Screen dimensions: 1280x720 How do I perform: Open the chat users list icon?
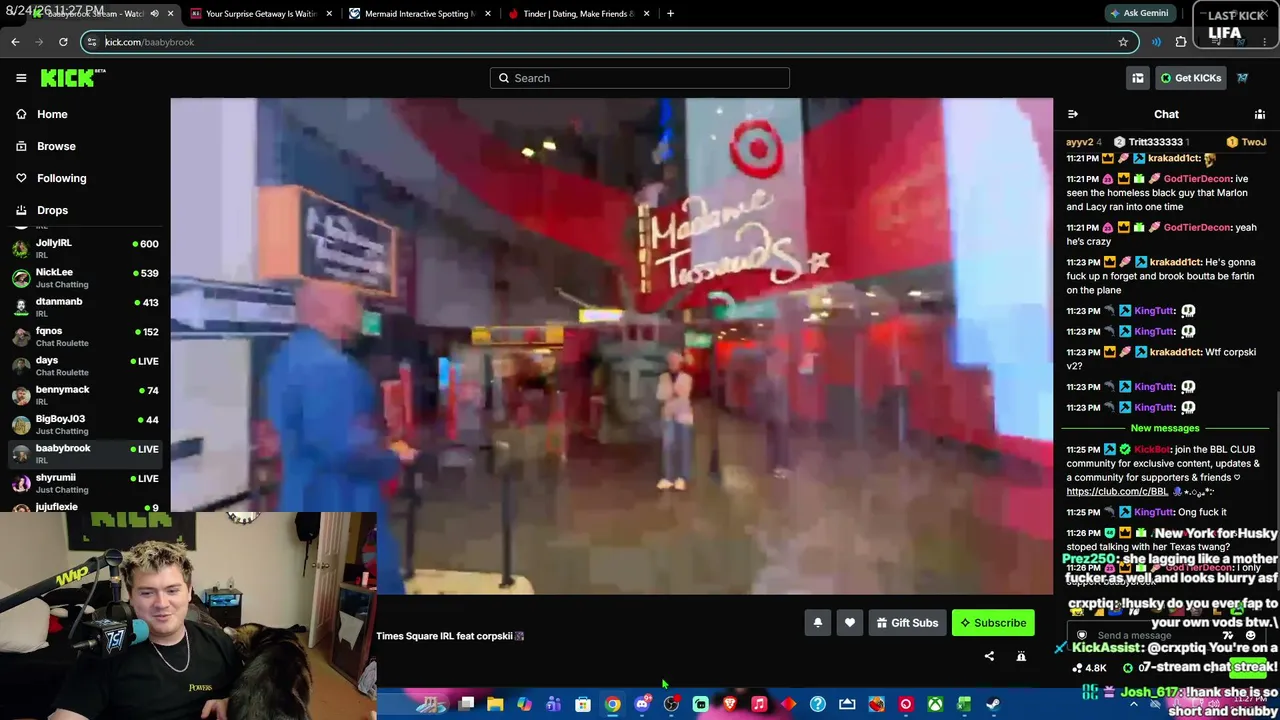[1260, 114]
